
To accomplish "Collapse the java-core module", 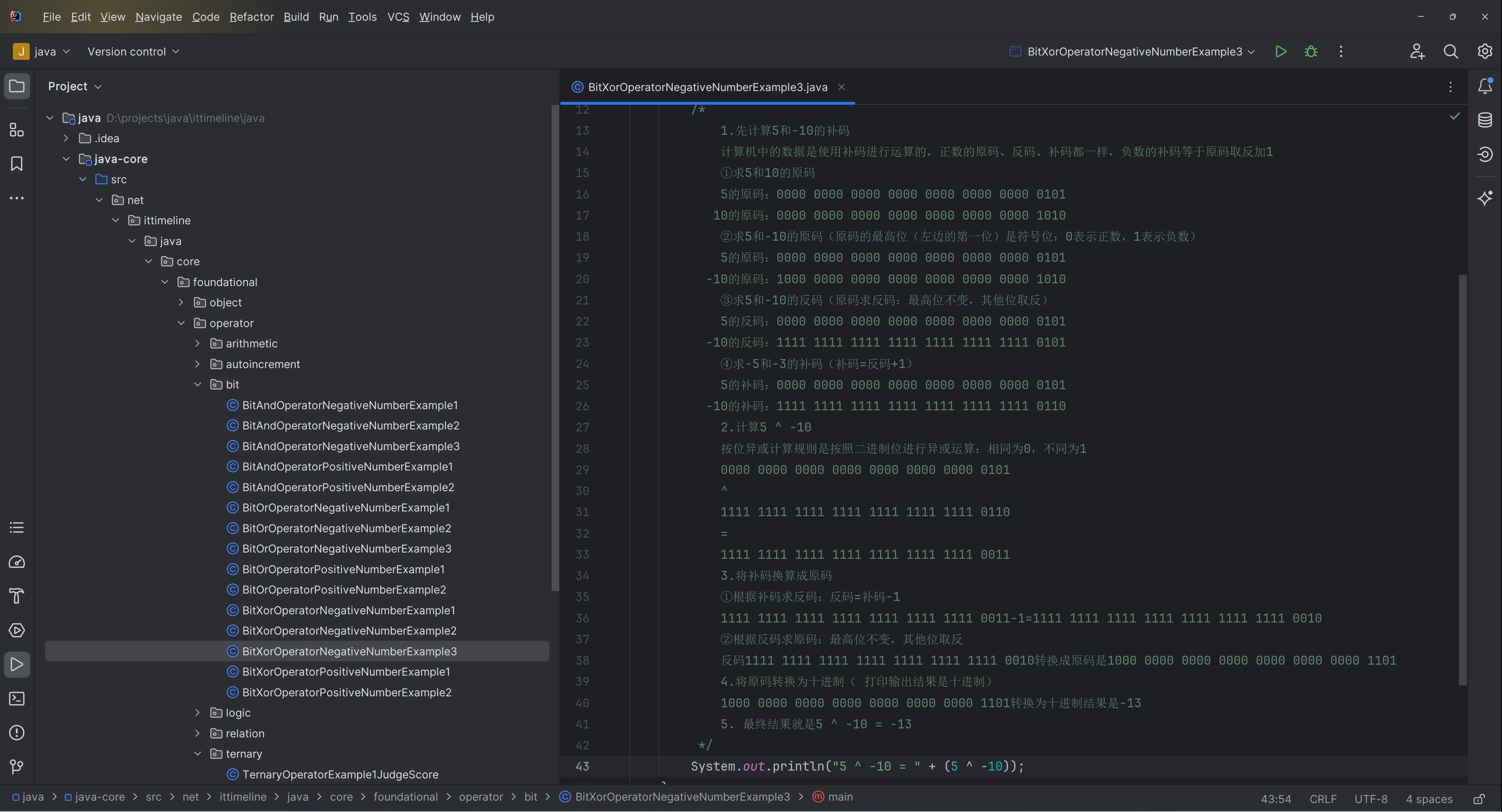I will (x=66, y=159).
